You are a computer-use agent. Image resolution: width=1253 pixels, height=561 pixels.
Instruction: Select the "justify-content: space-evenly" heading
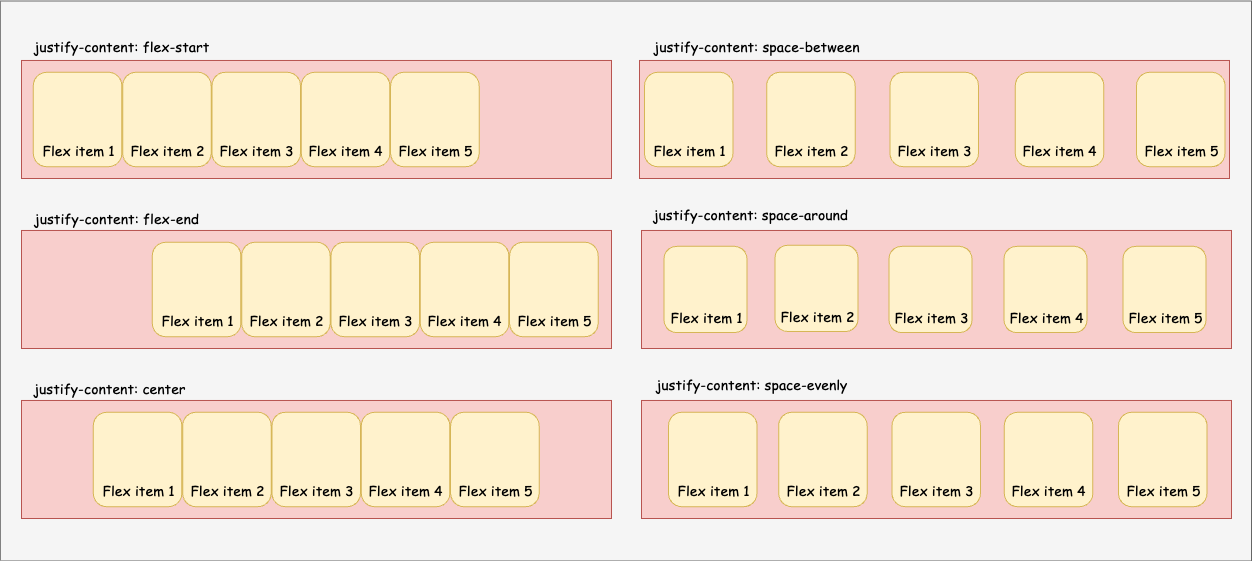point(752,385)
